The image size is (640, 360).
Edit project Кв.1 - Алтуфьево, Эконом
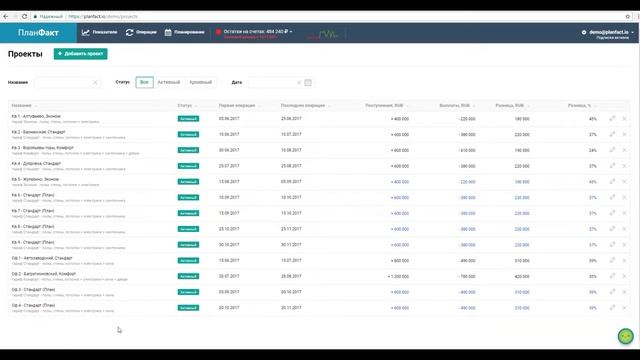612,118
